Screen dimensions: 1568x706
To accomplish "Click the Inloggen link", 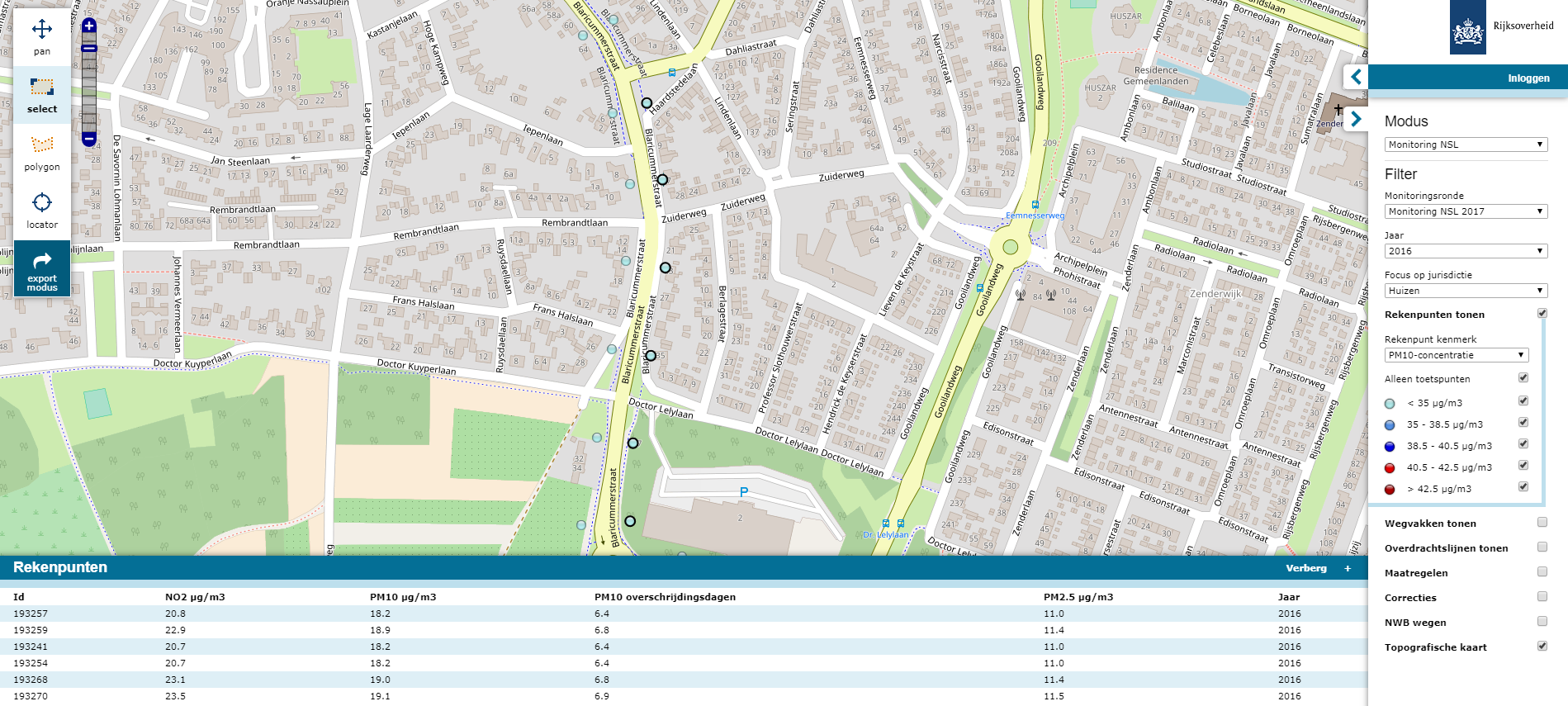I will pyautogui.click(x=1528, y=78).
